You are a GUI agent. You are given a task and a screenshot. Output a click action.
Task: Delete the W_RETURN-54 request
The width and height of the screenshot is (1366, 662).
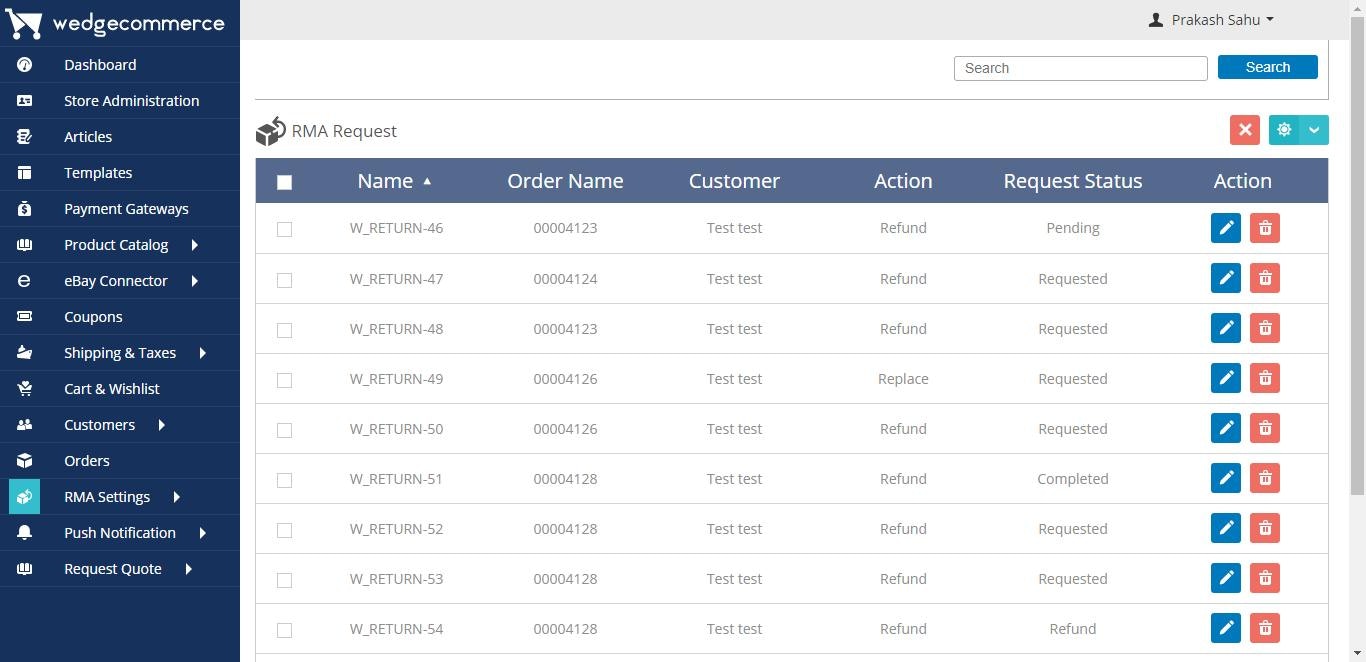pos(1265,628)
